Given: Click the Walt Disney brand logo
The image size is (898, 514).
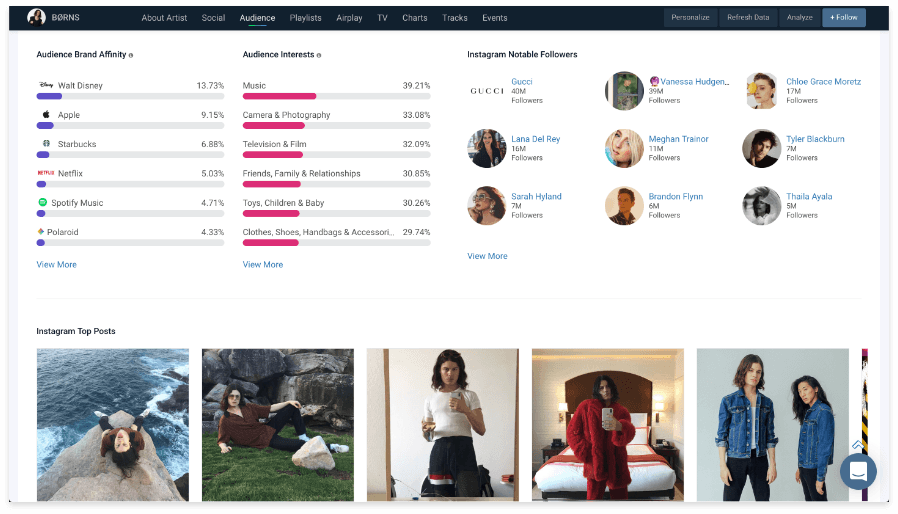Looking at the screenshot, I should point(46,85).
